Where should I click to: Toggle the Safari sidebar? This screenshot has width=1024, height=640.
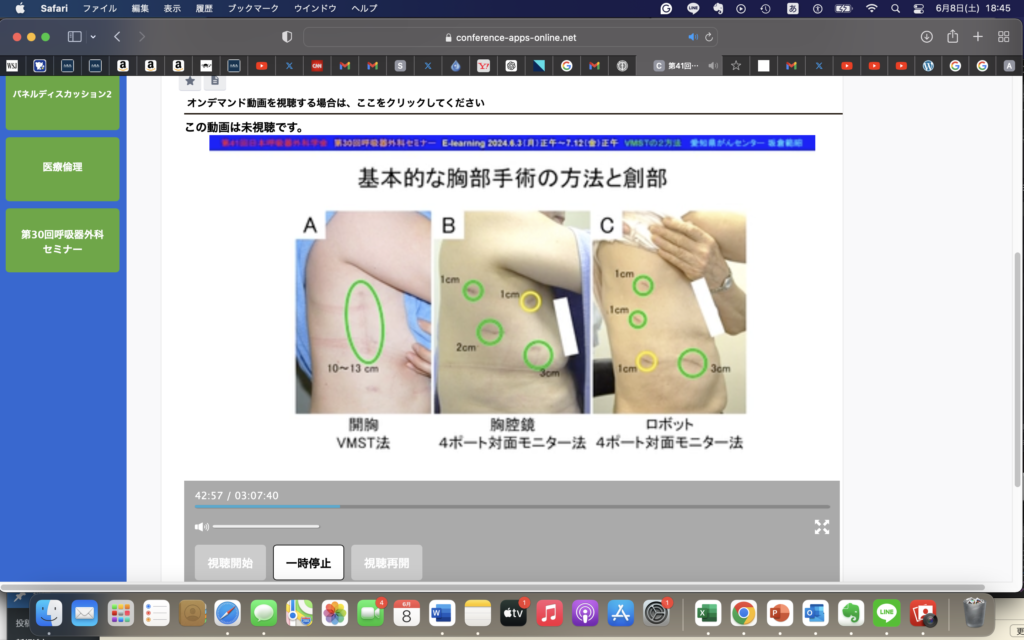point(75,37)
